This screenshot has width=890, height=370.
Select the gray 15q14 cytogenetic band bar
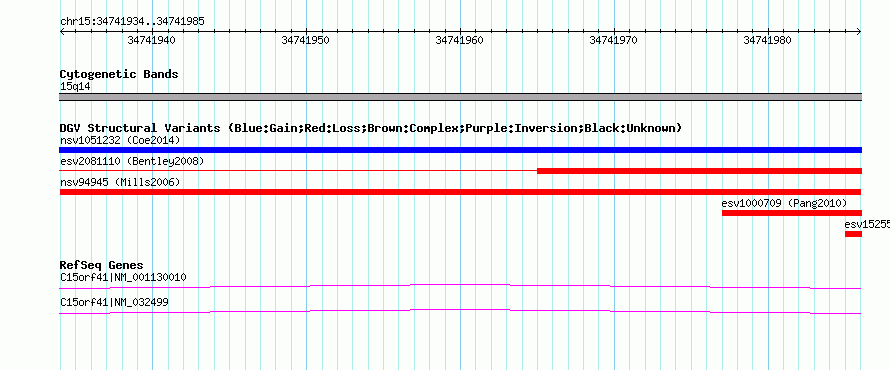point(460,97)
